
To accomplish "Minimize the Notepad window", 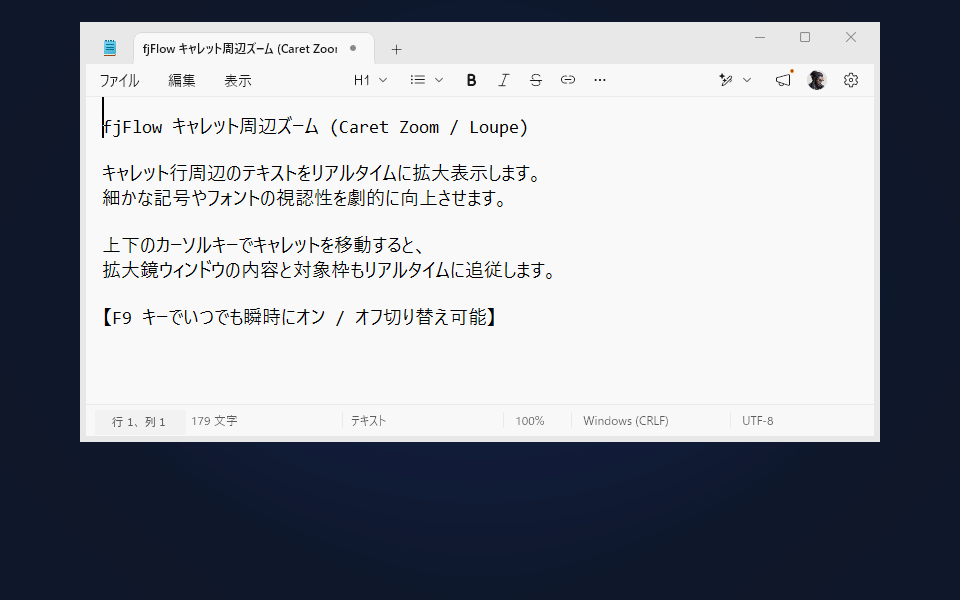I will coord(760,37).
